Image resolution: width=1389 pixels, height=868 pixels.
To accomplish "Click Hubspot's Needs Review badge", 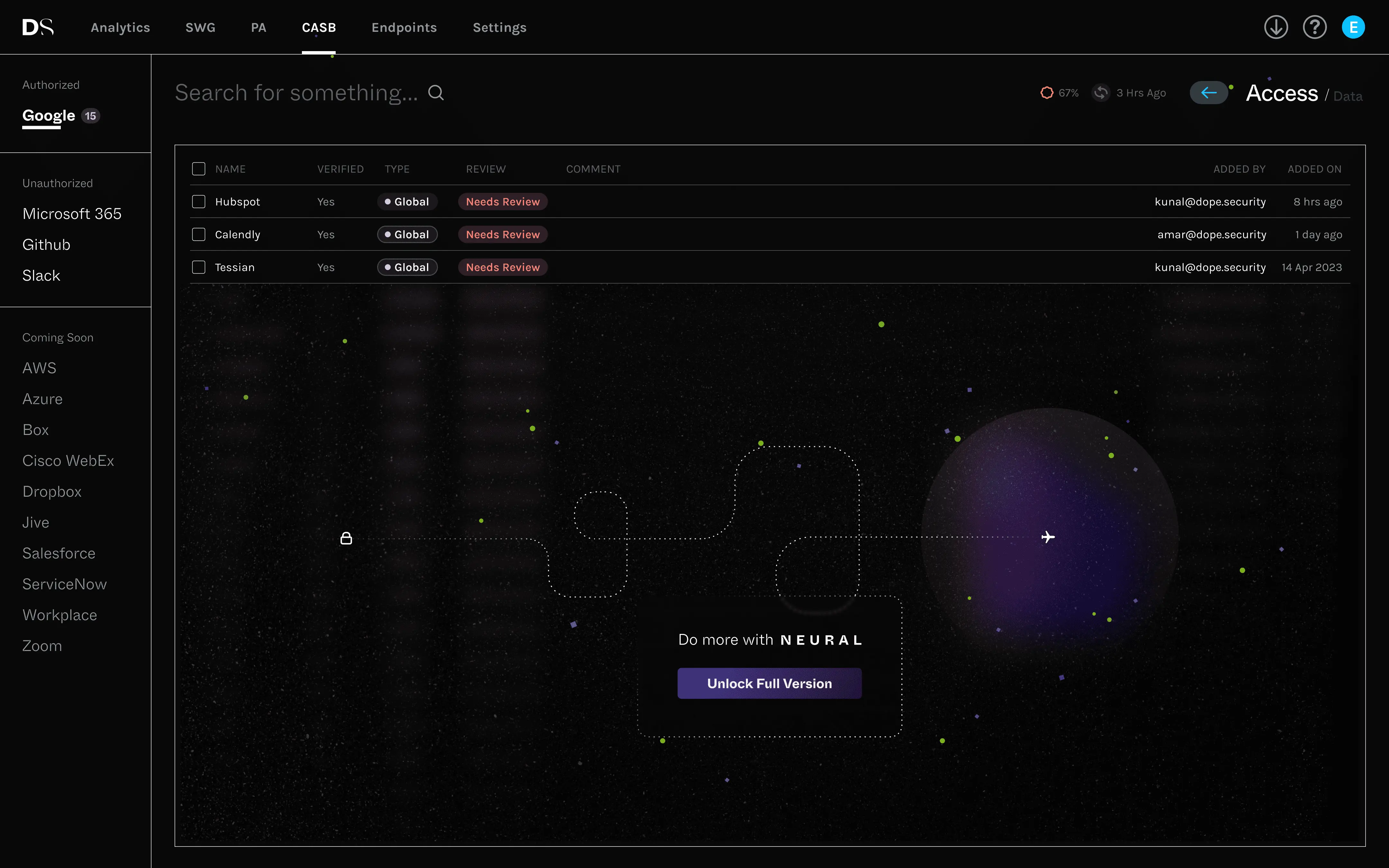I will click(x=503, y=202).
